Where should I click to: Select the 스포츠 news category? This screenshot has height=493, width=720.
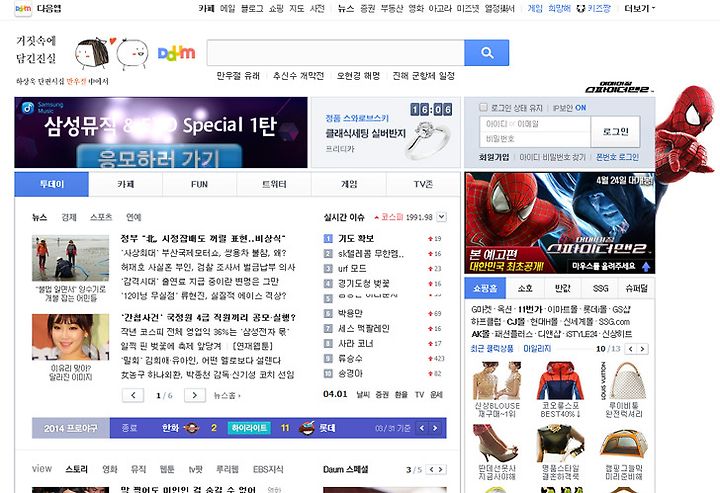tap(101, 217)
